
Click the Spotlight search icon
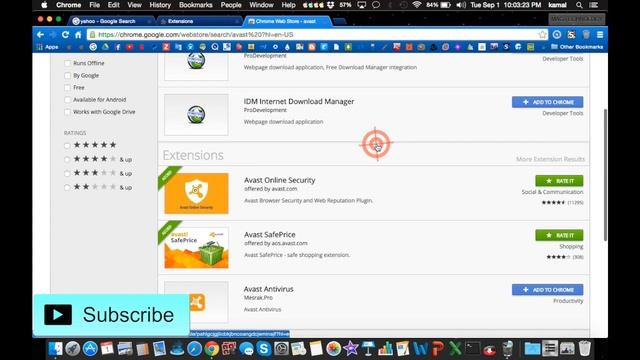point(579,5)
